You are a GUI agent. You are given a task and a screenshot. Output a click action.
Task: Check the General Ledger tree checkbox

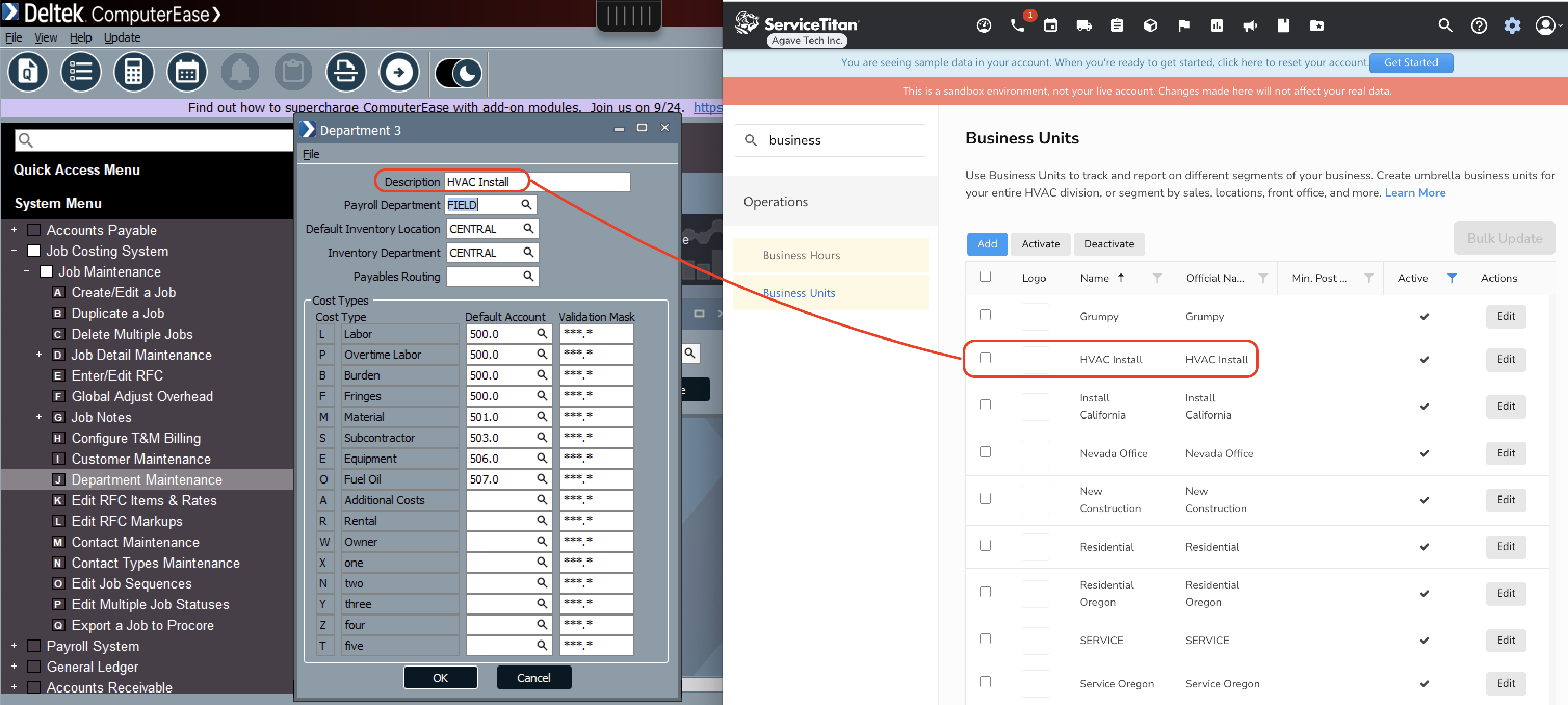coord(34,667)
